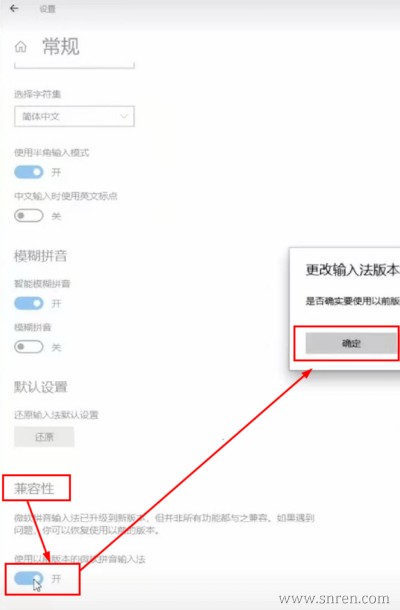Click the 更改输入法版本 dialog title
Image resolution: width=400 pixels, height=610 pixels.
pyautogui.click(x=352, y=270)
